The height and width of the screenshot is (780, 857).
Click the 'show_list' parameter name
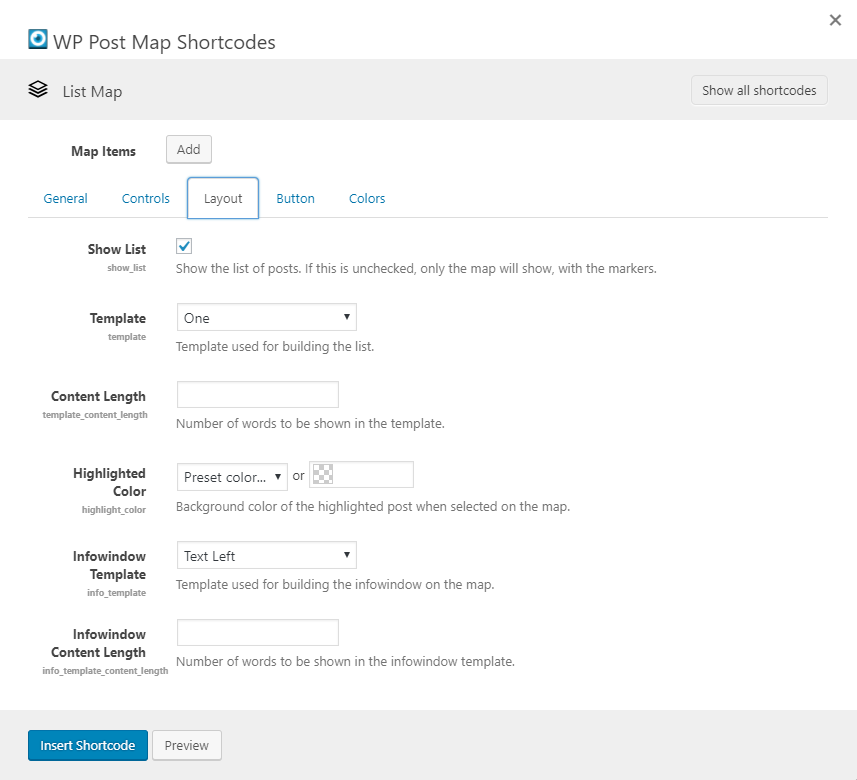coord(126,268)
